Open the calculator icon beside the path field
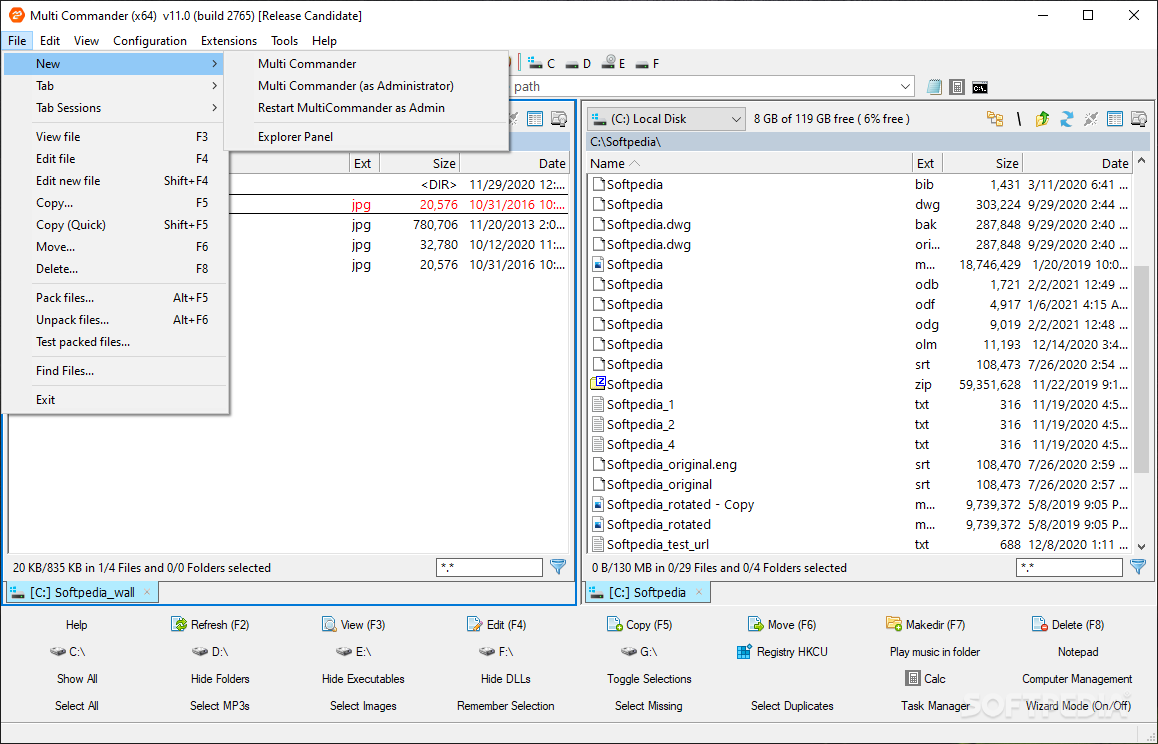Viewport: 1158px width, 744px height. 957,87
